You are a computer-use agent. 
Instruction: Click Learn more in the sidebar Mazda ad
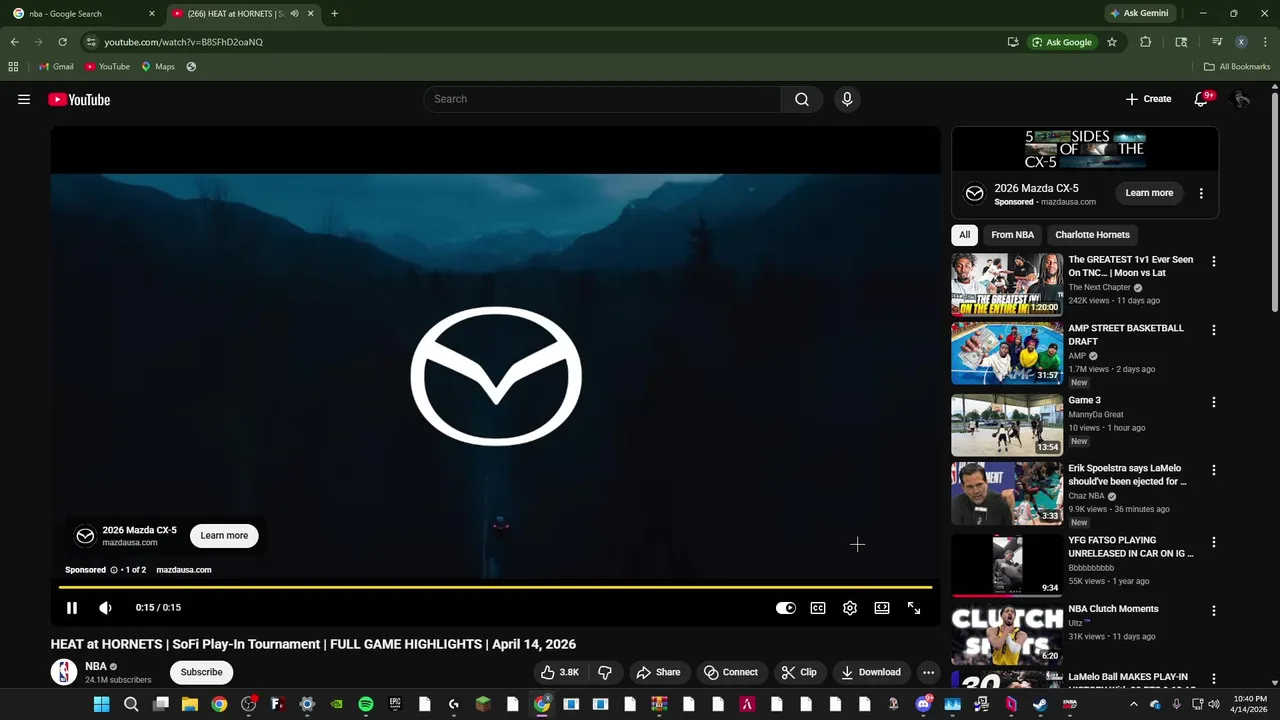pyautogui.click(x=1149, y=193)
